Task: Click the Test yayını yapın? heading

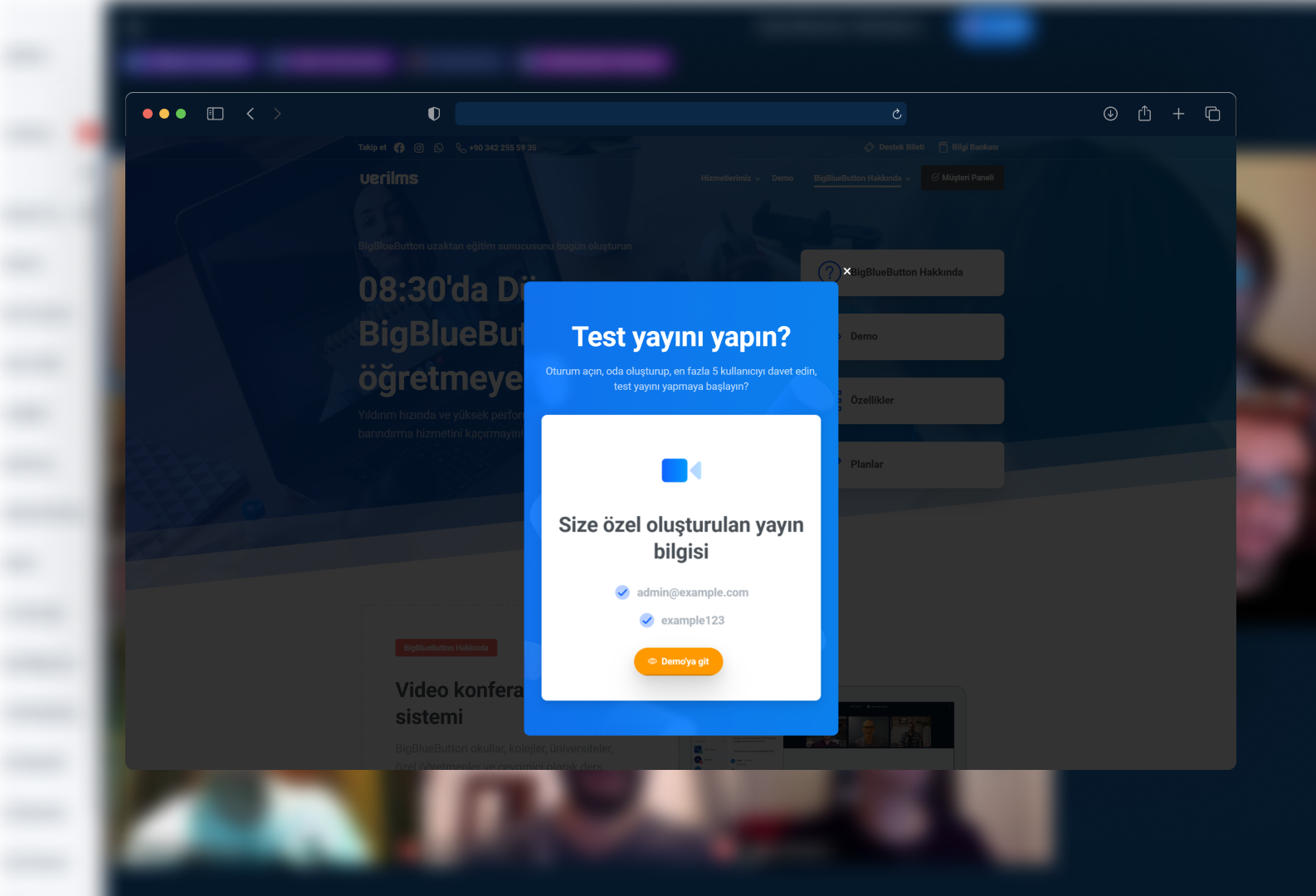Action: click(681, 337)
